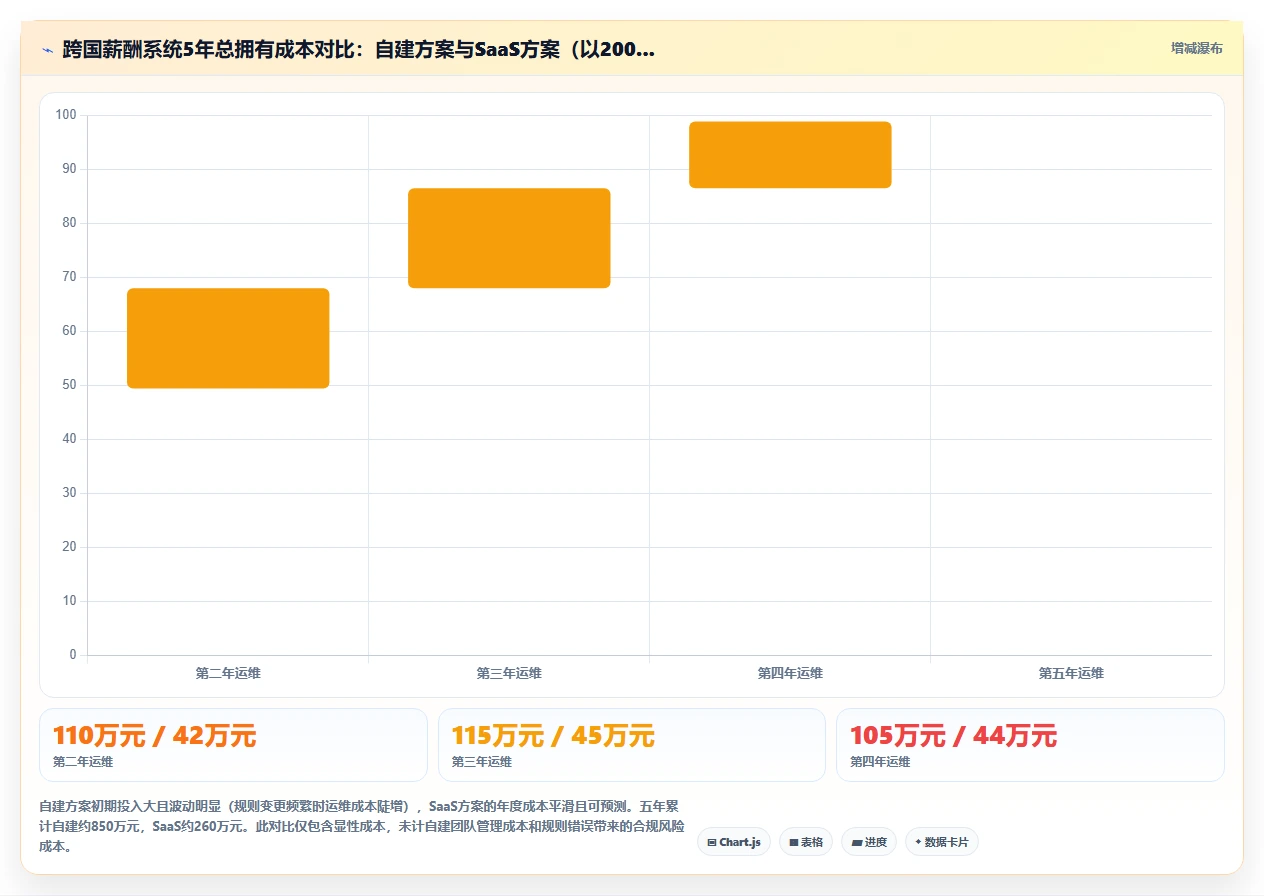Click the y-axis value 50

69,385
